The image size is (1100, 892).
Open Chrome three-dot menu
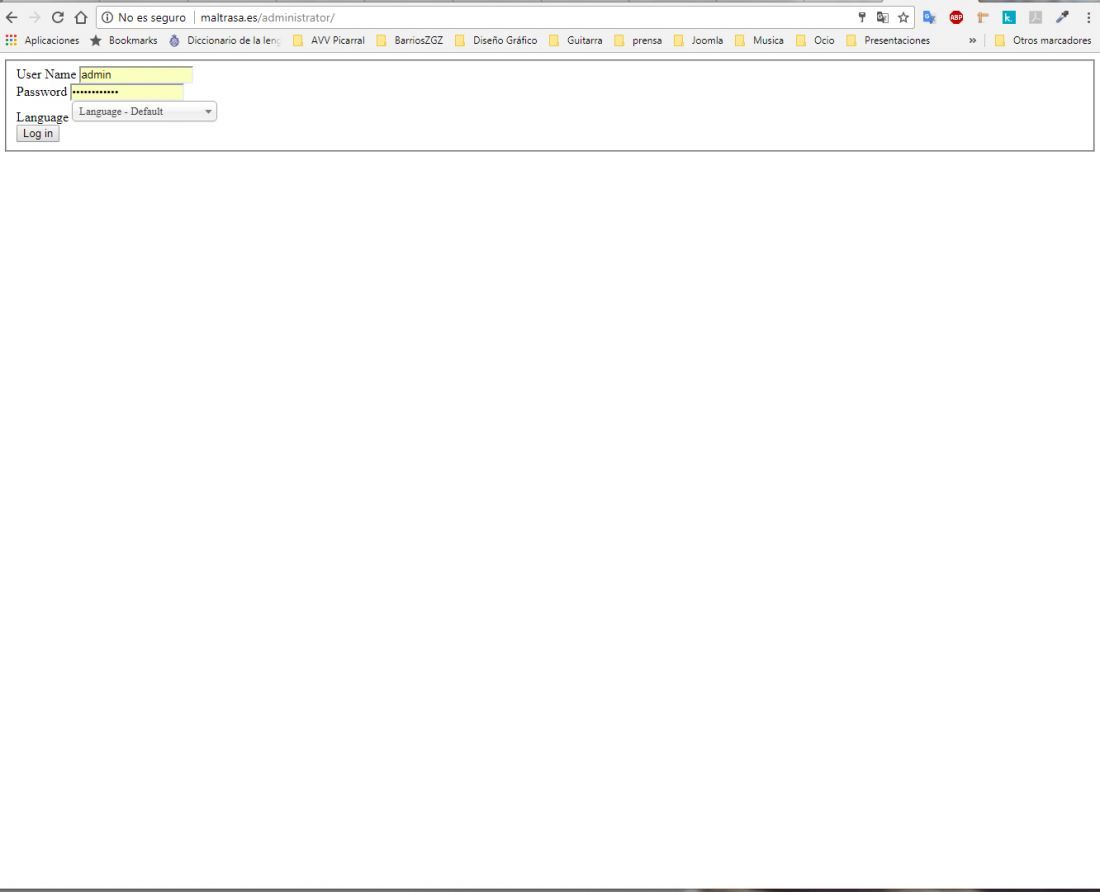1088,18
